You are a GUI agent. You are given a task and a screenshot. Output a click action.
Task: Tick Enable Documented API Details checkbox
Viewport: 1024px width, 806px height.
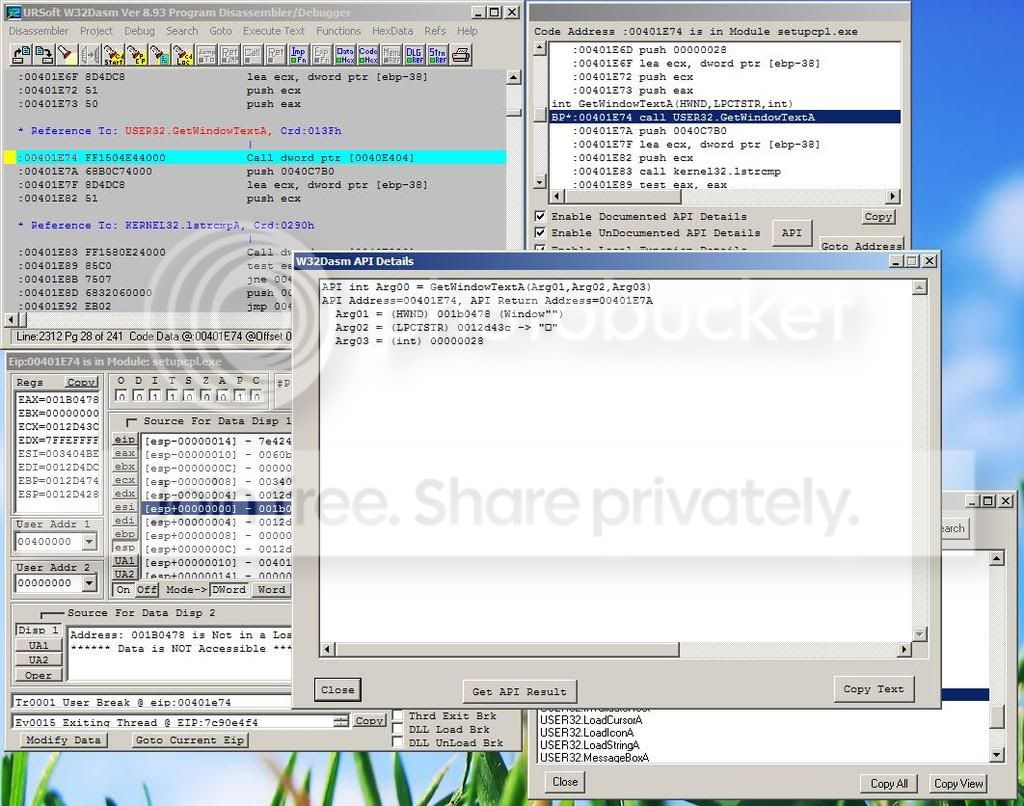click(x=540, y=216)
